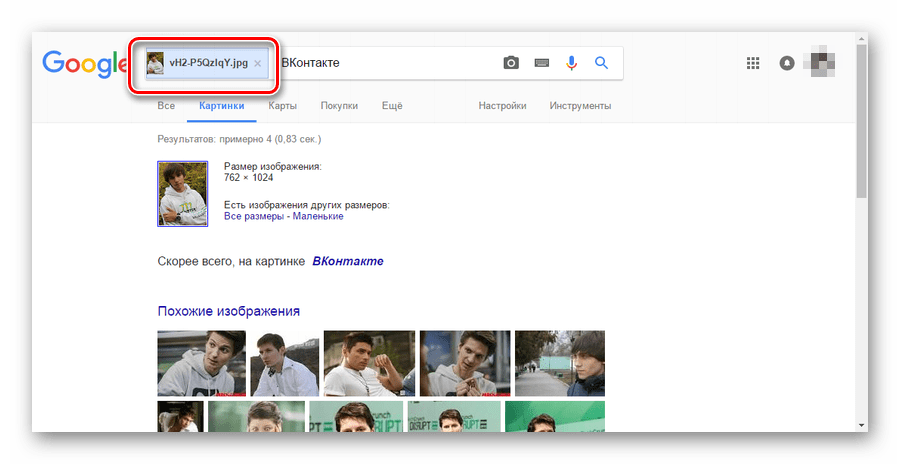The image size is (900, 464).
Task: Open the Google apps grid
Action: tap(753, 63)
